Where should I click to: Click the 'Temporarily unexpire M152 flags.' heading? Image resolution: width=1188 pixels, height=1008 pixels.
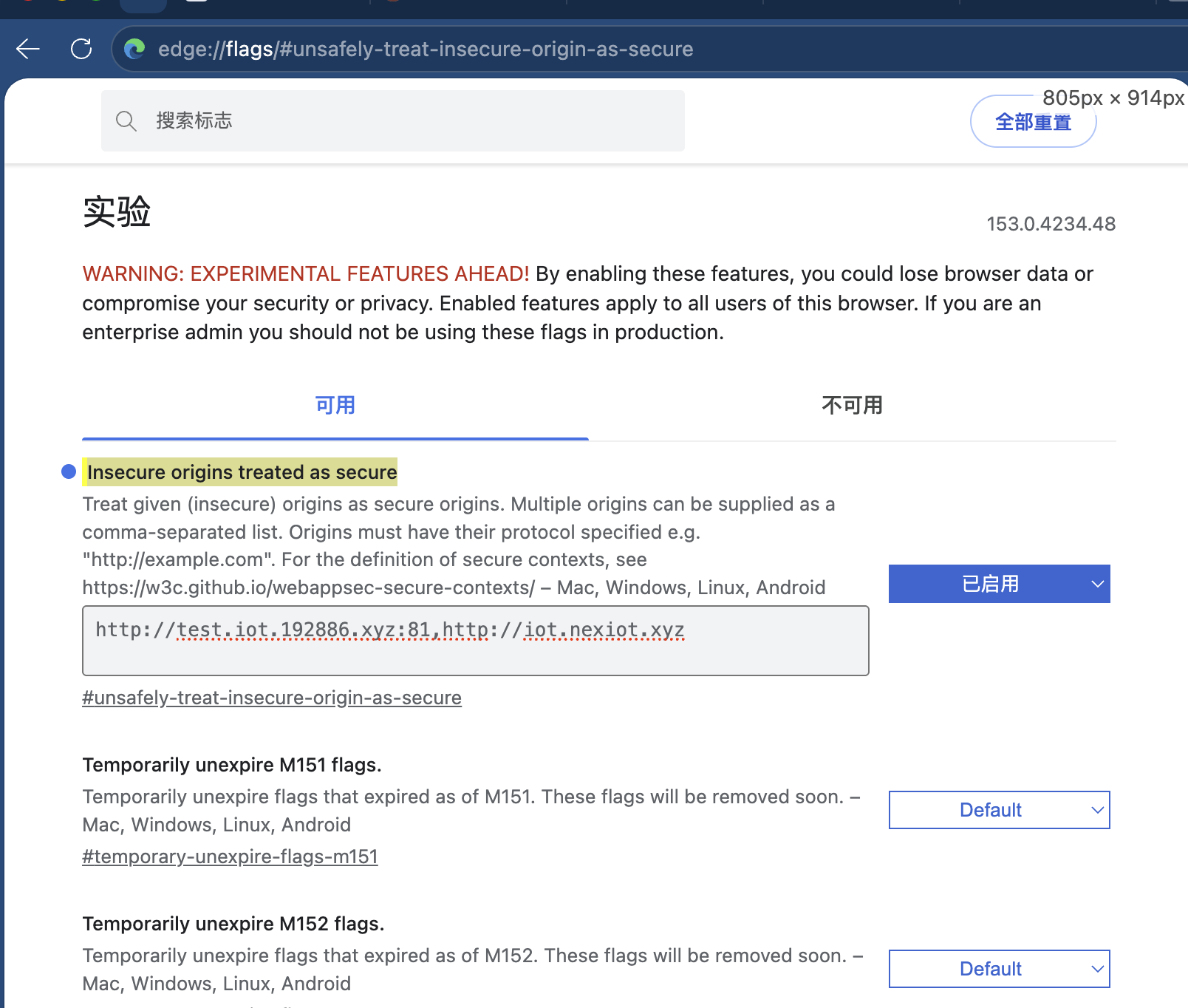(233, 924)
